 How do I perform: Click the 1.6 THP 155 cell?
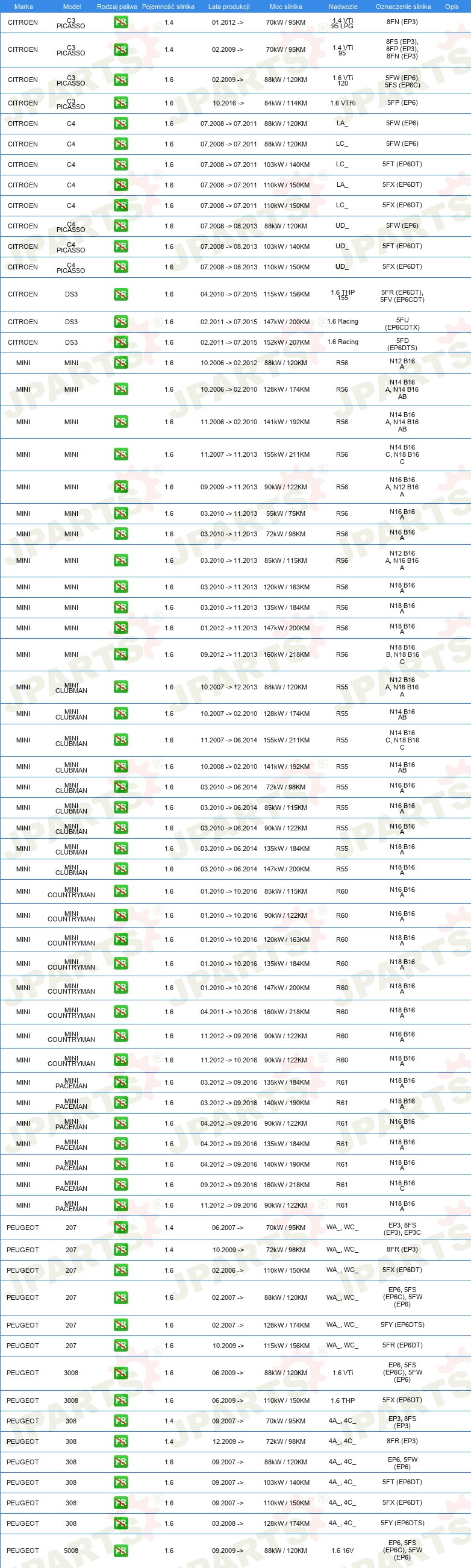tap(343, 295)
